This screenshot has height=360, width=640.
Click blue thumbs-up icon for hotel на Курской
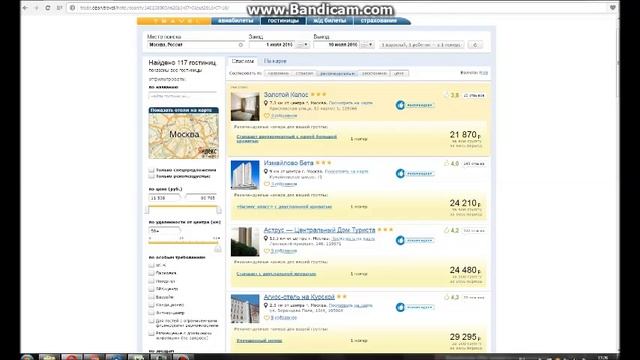(x=400, y=307)
